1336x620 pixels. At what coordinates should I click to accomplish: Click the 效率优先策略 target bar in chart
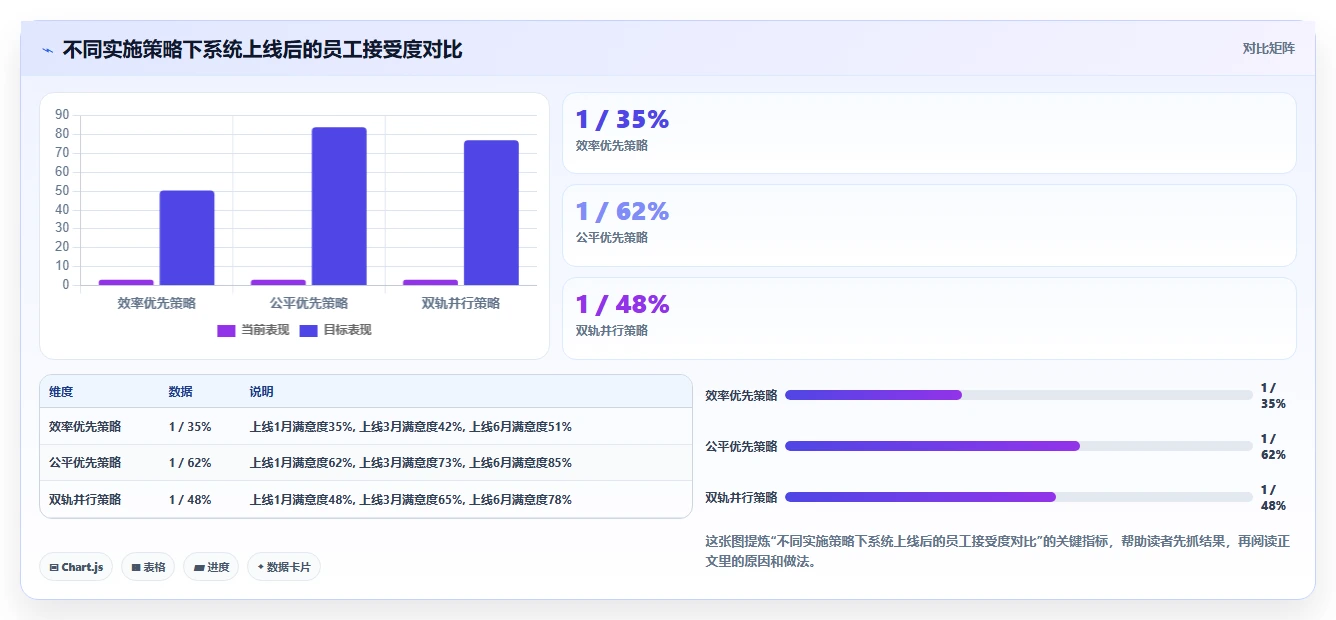[187, 238]
